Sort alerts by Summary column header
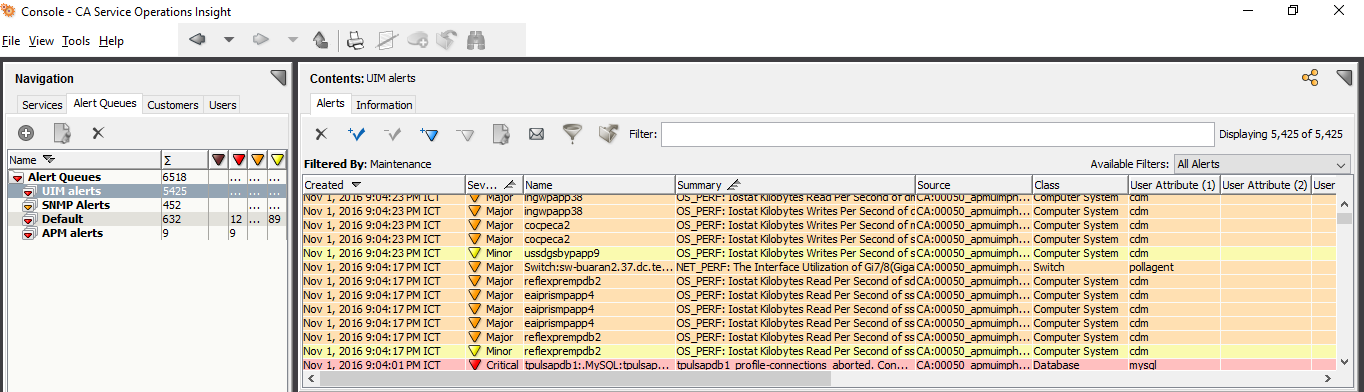Screen dimensions: 1364x392 tap(795, 185)
